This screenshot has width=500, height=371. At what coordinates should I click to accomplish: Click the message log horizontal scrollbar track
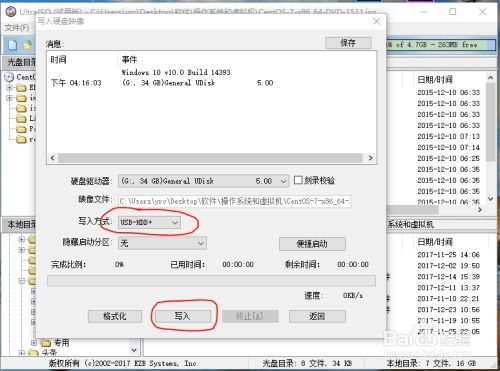(210, 158)
